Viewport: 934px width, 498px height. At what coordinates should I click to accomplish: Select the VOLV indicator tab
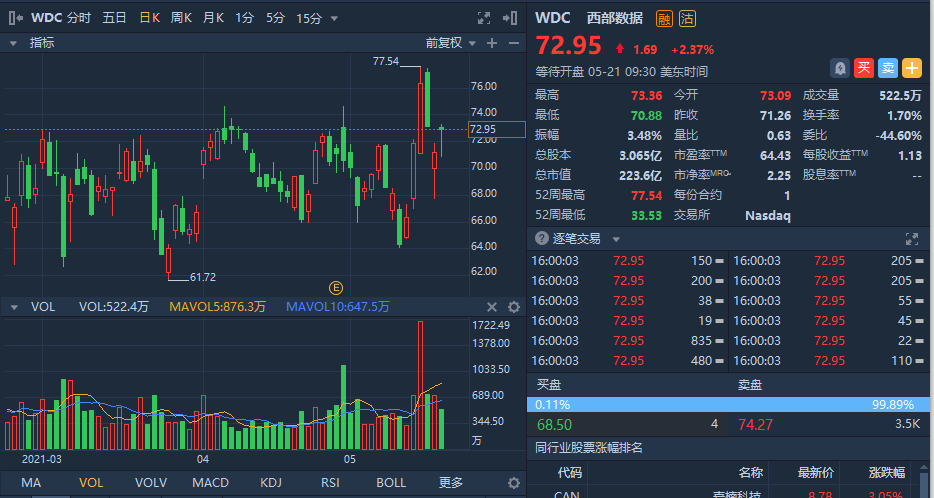click(151, 483)
